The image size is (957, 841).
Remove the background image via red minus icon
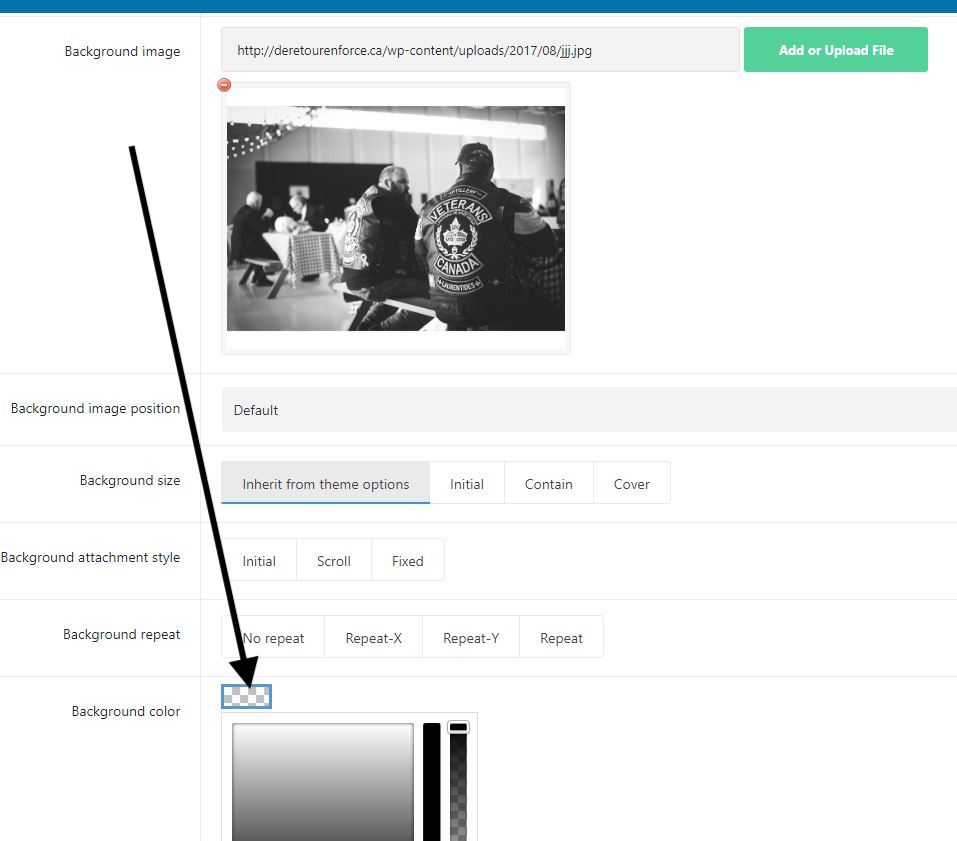(223, 85)
